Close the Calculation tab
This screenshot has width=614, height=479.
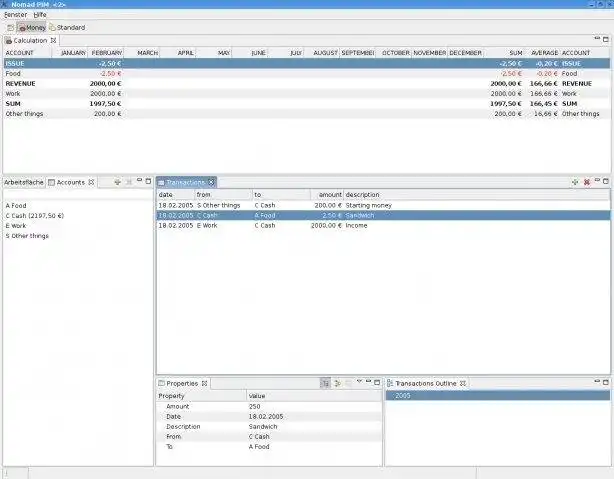54,40
